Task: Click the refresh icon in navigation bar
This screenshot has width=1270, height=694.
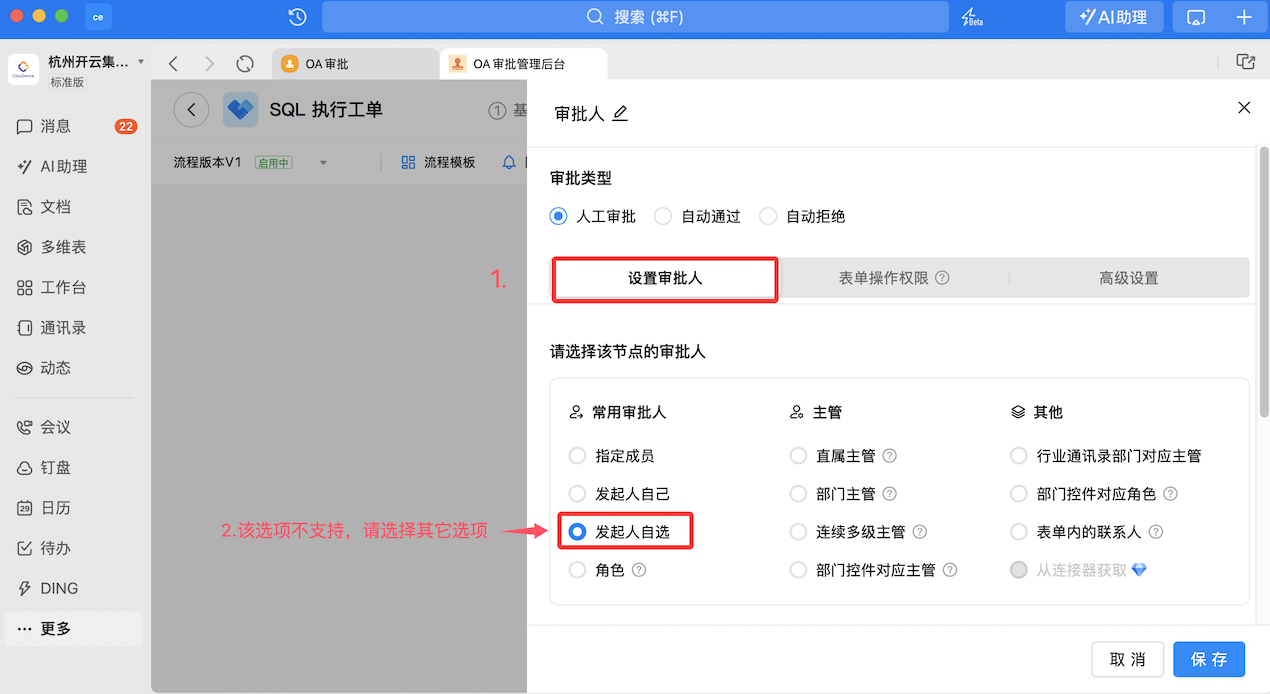Action: click(245, 64)
